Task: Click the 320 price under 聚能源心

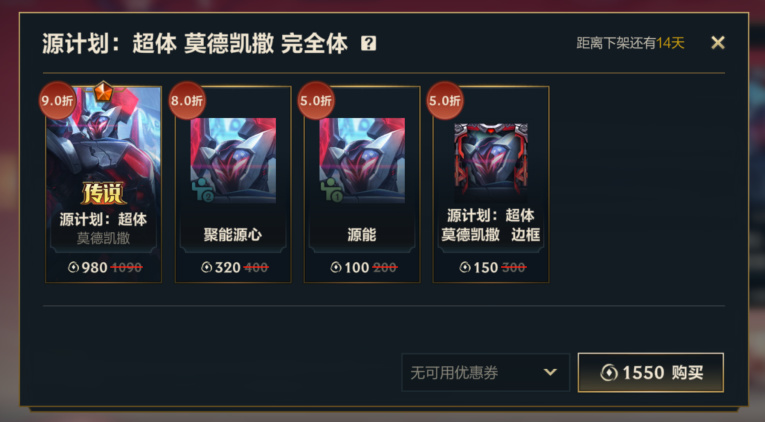Action: (227, 267)
